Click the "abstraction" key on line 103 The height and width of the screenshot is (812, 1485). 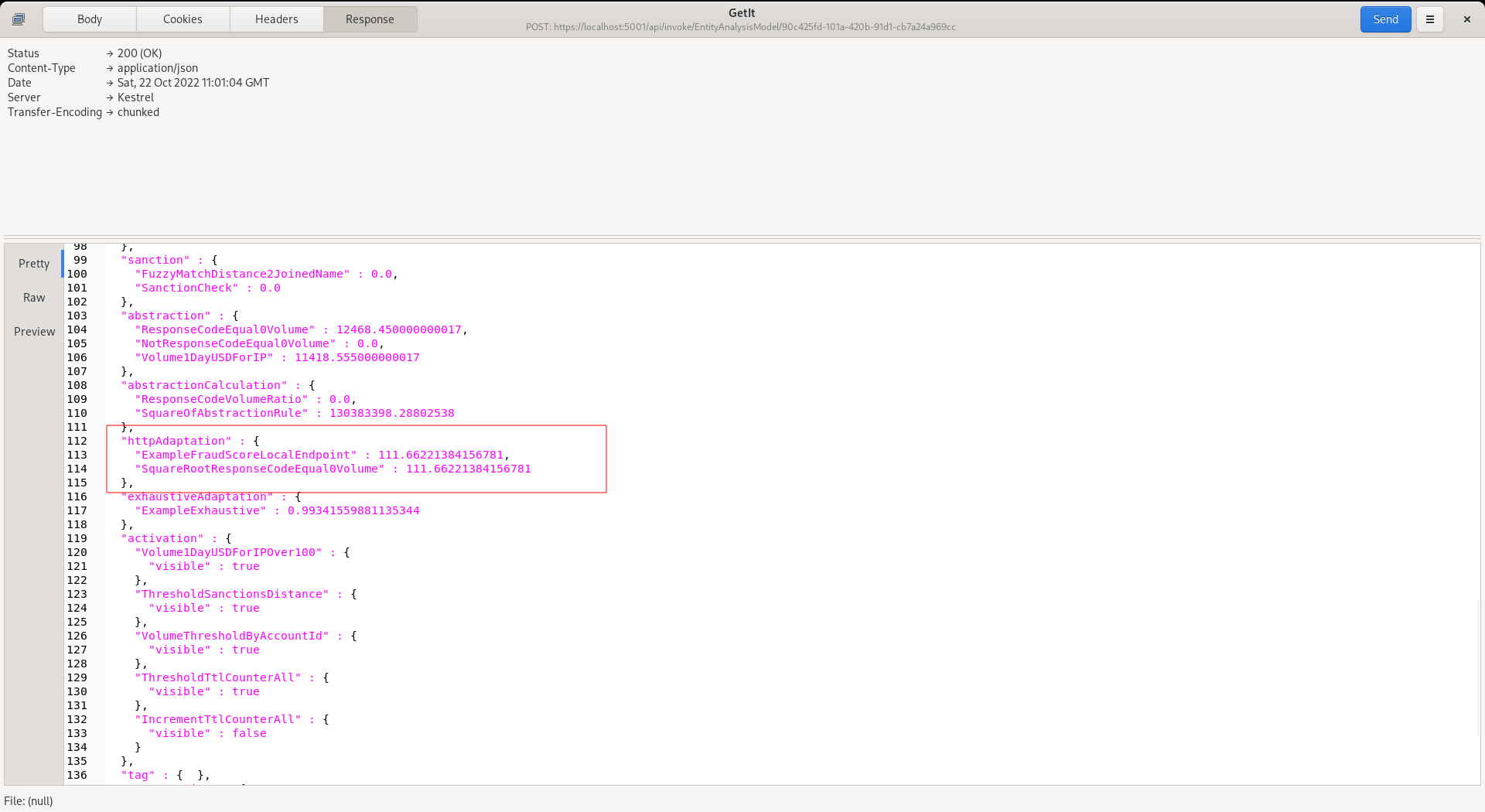166,316
